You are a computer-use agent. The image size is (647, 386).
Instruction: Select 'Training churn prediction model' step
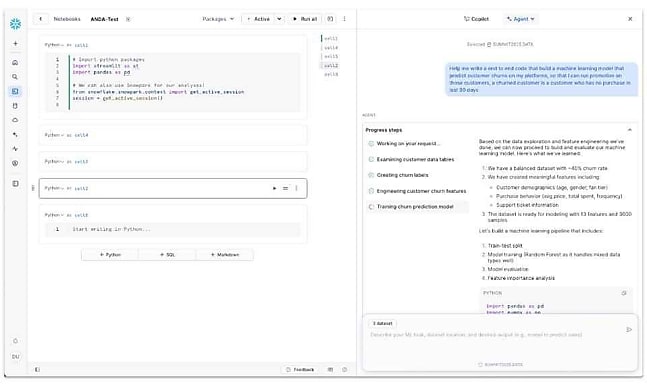(417, 207)
